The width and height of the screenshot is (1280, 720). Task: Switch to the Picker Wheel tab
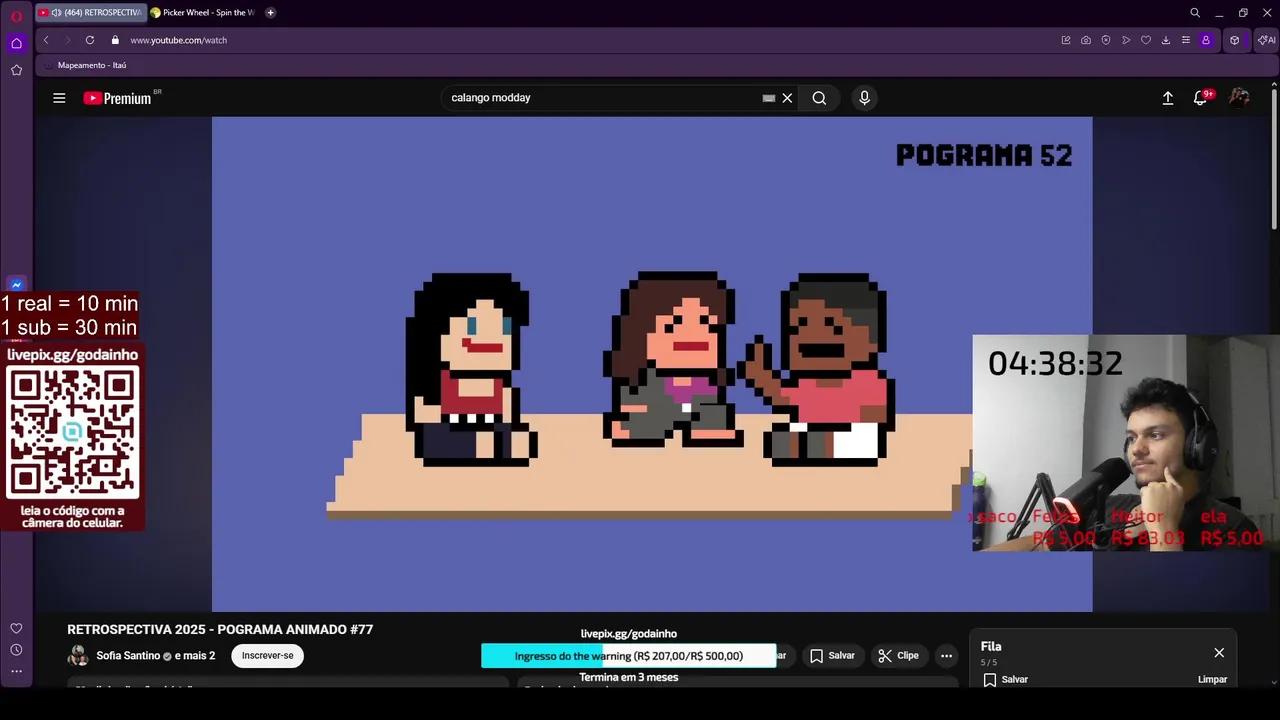[204, 13]
